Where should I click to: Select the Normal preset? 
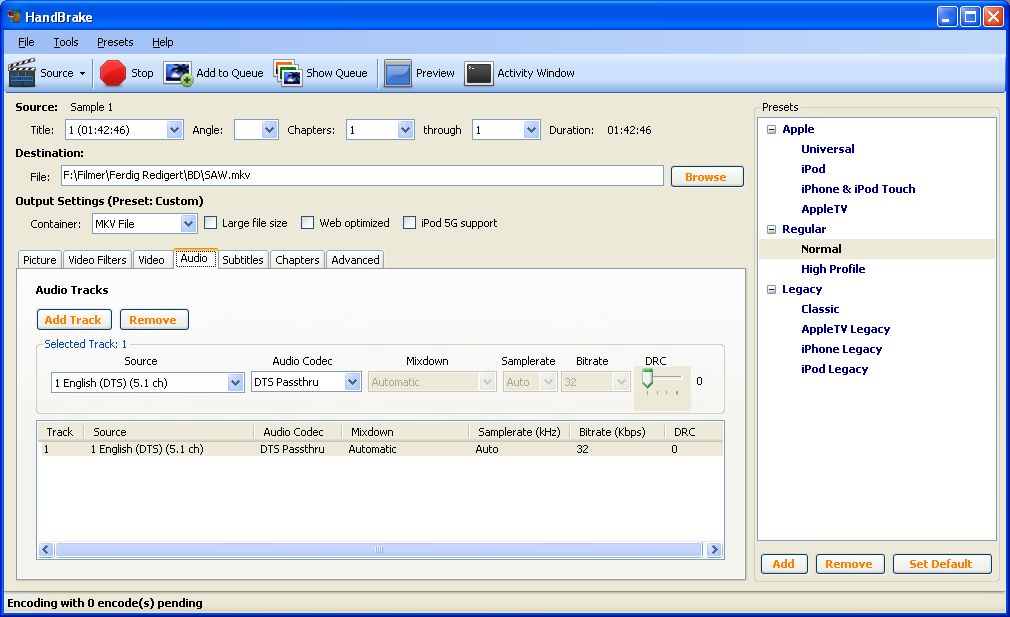point(821,249)
